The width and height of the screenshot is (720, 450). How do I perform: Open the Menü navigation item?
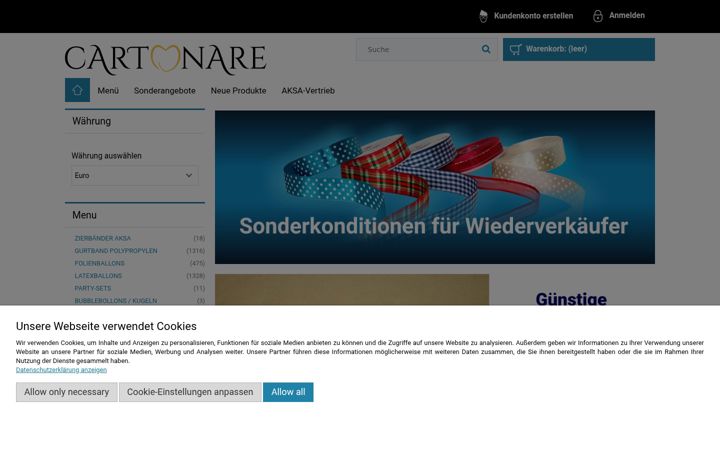point(108,90)
